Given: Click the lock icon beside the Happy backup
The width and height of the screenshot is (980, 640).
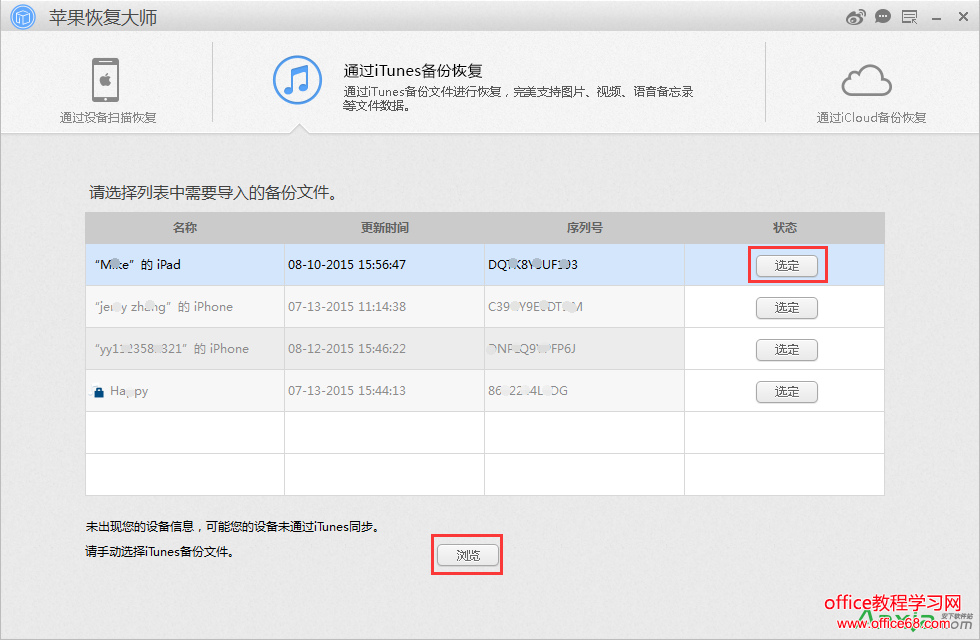Looking at the screenshot, I should (x=99, y=392).
